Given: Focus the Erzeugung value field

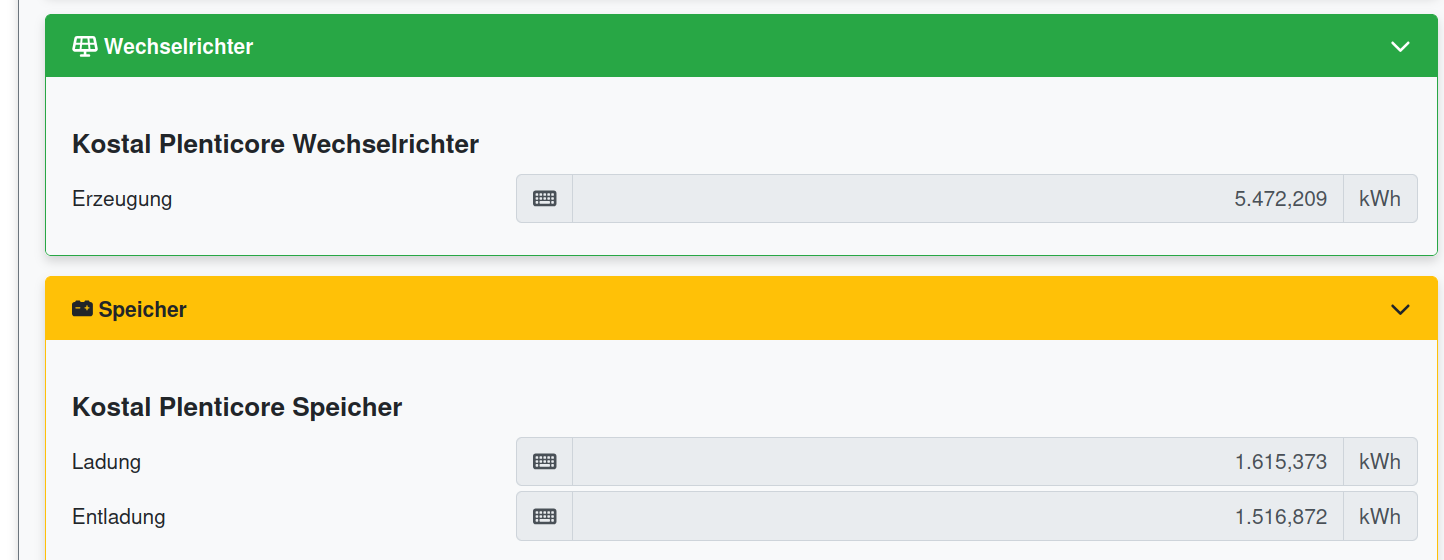Looking at the screenshot, I should tap(957, 198).
